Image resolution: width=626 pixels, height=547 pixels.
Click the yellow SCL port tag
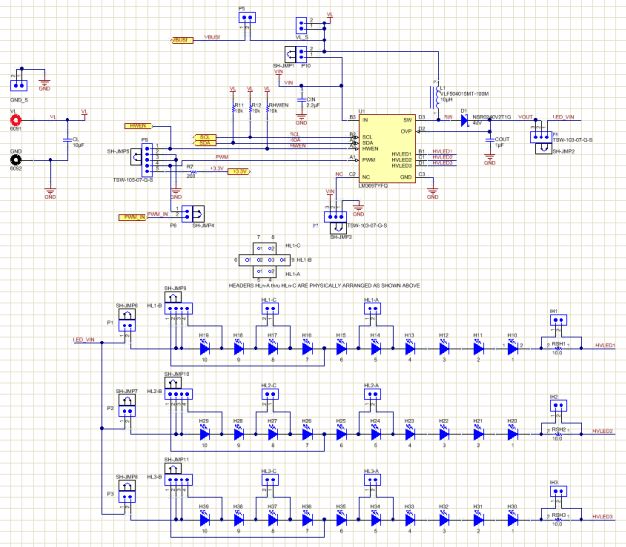tap(205, 137)
